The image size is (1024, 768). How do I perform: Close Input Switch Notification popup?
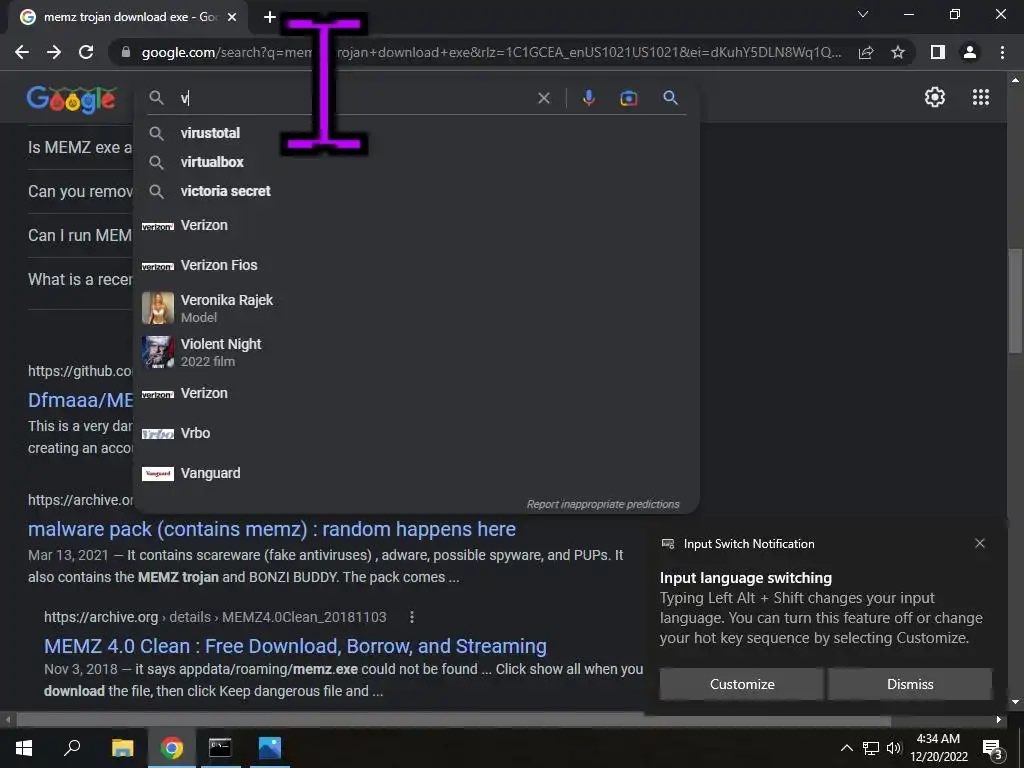pos(980,543)
